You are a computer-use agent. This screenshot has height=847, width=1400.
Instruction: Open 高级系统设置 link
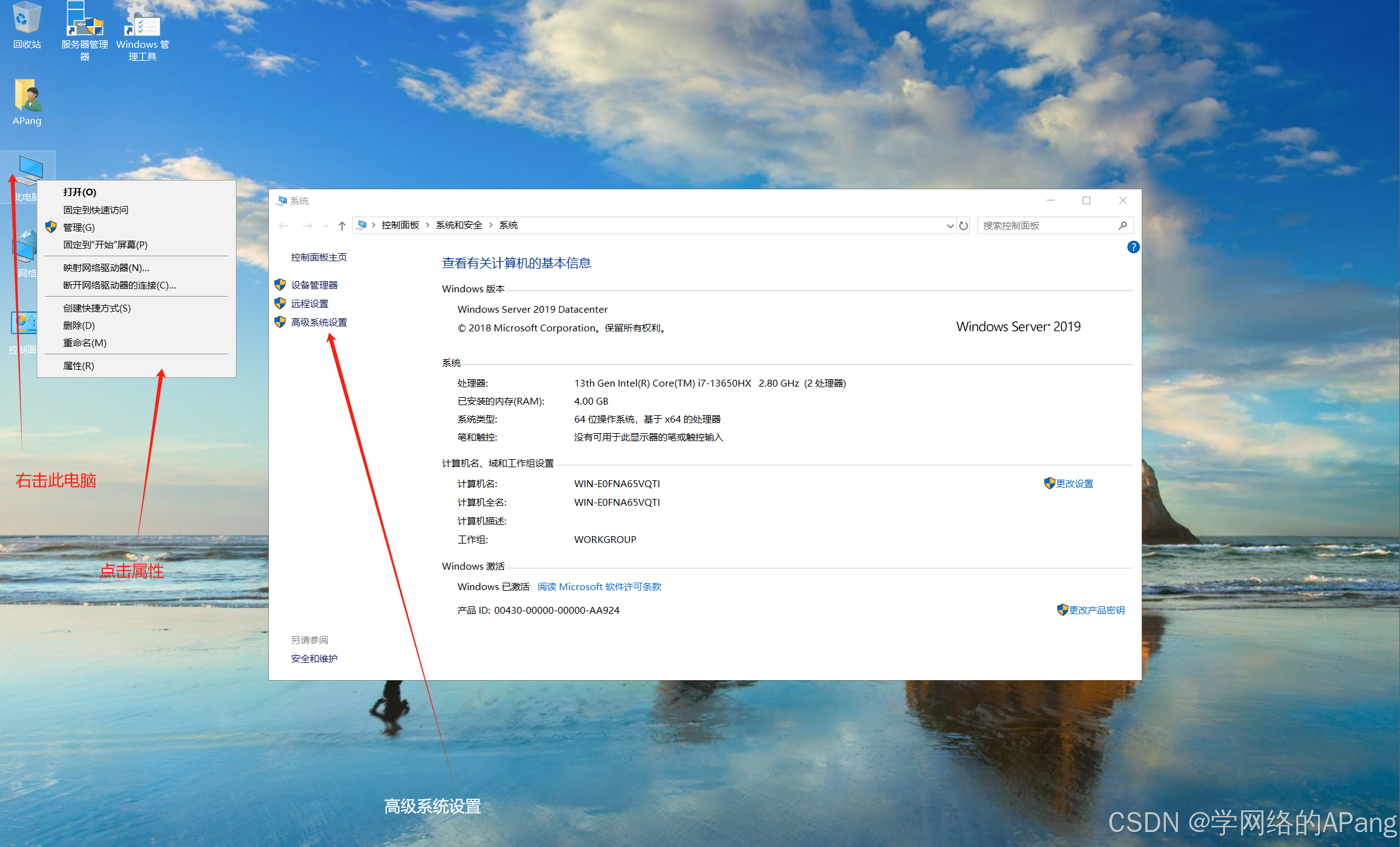point(318,322)
